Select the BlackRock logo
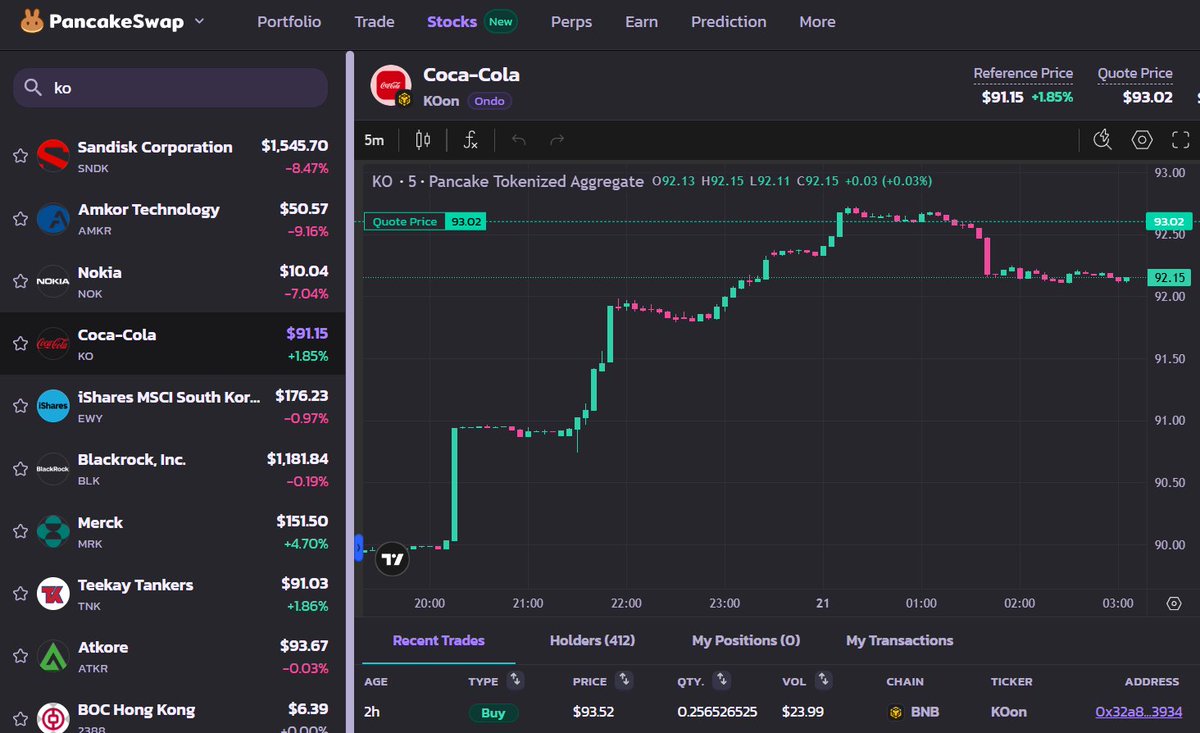 (53, 468)
